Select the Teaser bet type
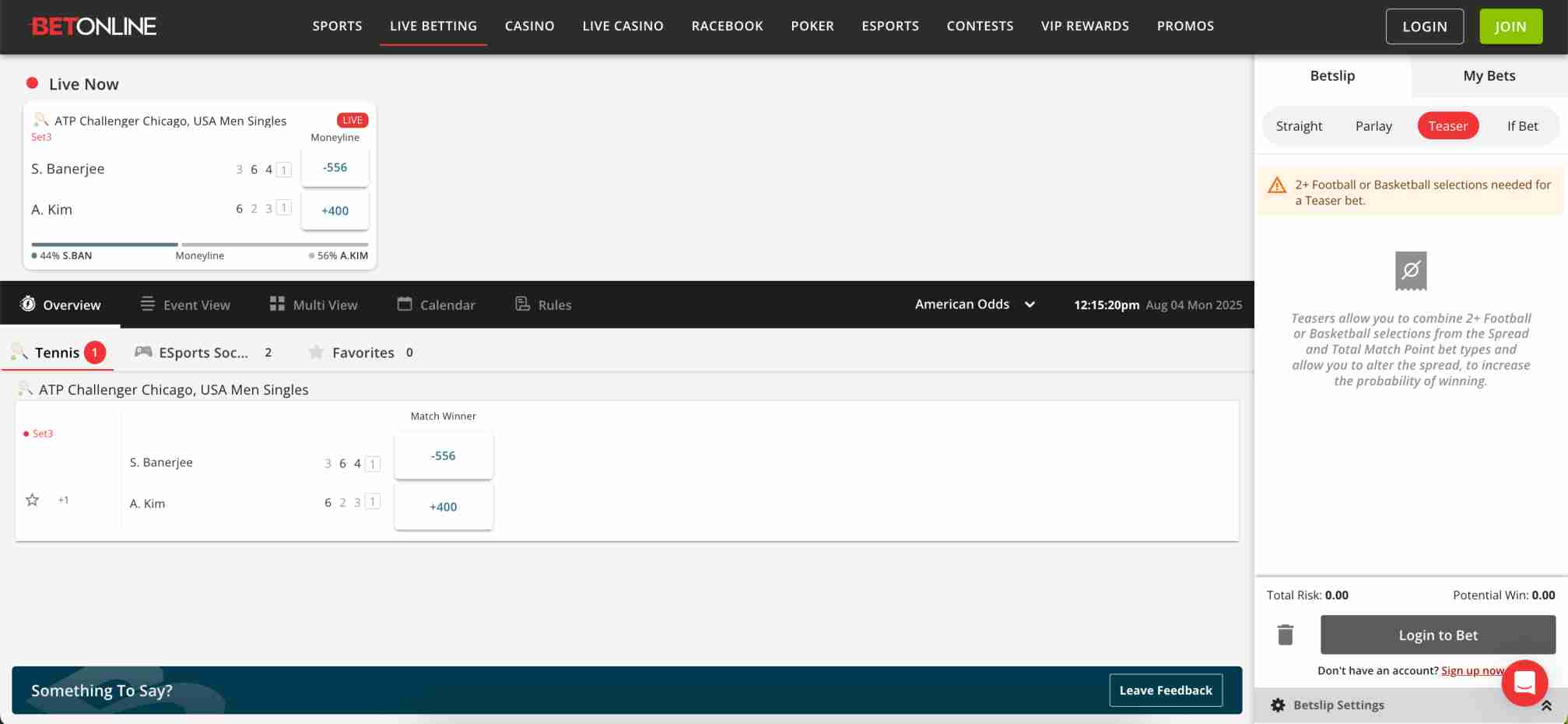 1448,126
